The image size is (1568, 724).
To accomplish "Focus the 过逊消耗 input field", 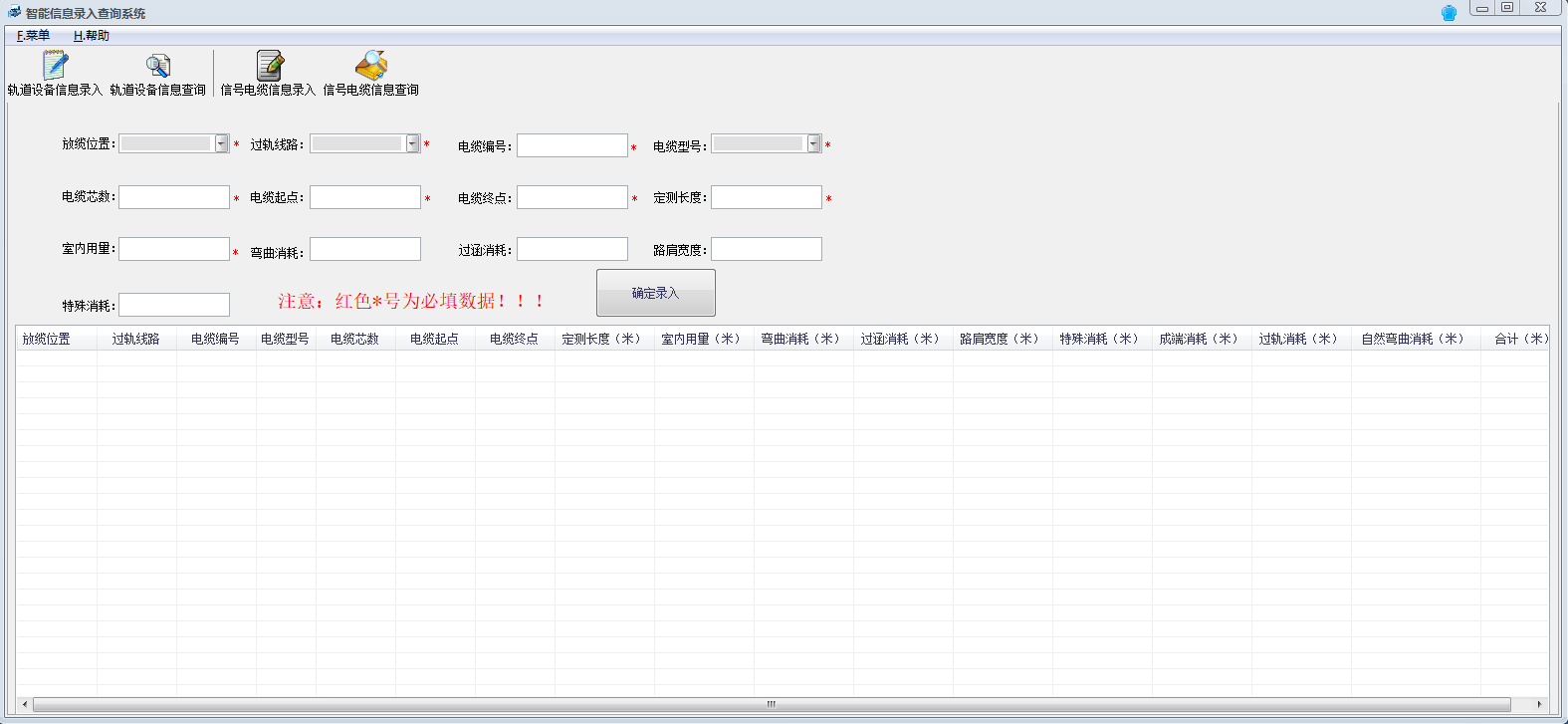I will (x=572, y=249).
